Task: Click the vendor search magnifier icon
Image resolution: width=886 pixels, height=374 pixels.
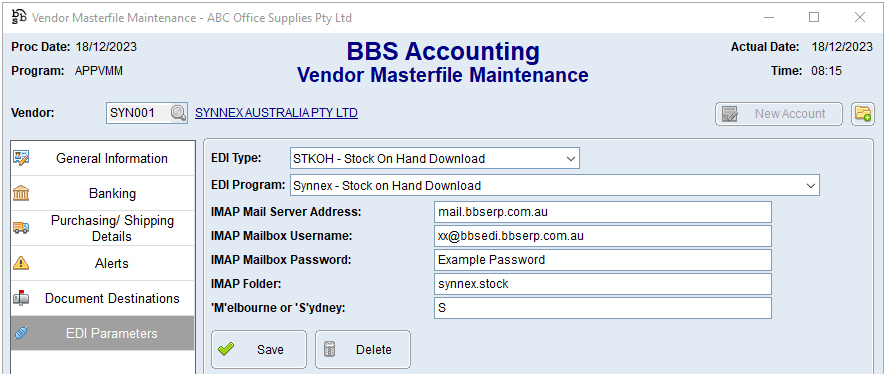Action: (178, 114)
